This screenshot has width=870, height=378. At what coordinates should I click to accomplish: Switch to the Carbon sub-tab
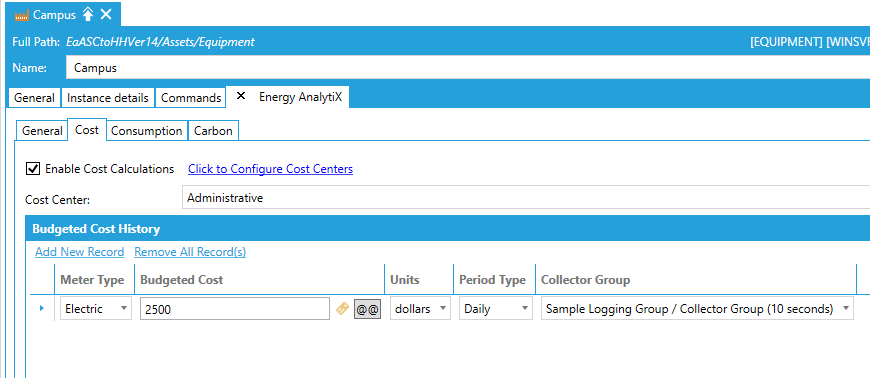coord(214,131)
